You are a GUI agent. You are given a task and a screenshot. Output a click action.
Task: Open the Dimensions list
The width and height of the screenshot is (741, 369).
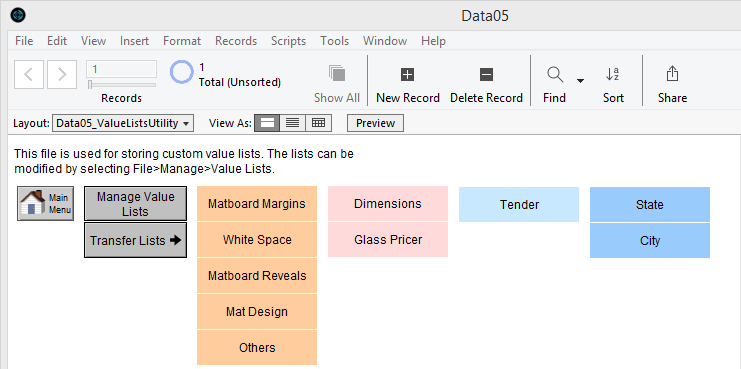tap(388, 204)
